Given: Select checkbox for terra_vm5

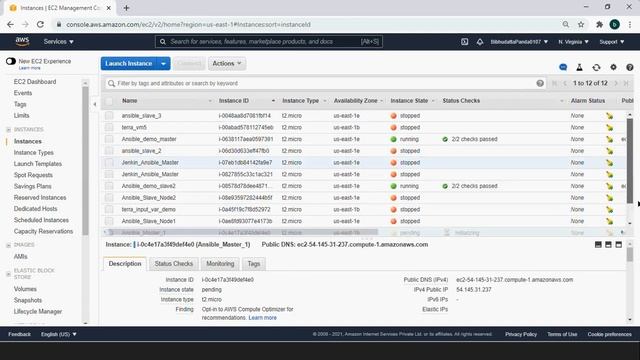Looking at the screenshot, I should coord(109,127).
